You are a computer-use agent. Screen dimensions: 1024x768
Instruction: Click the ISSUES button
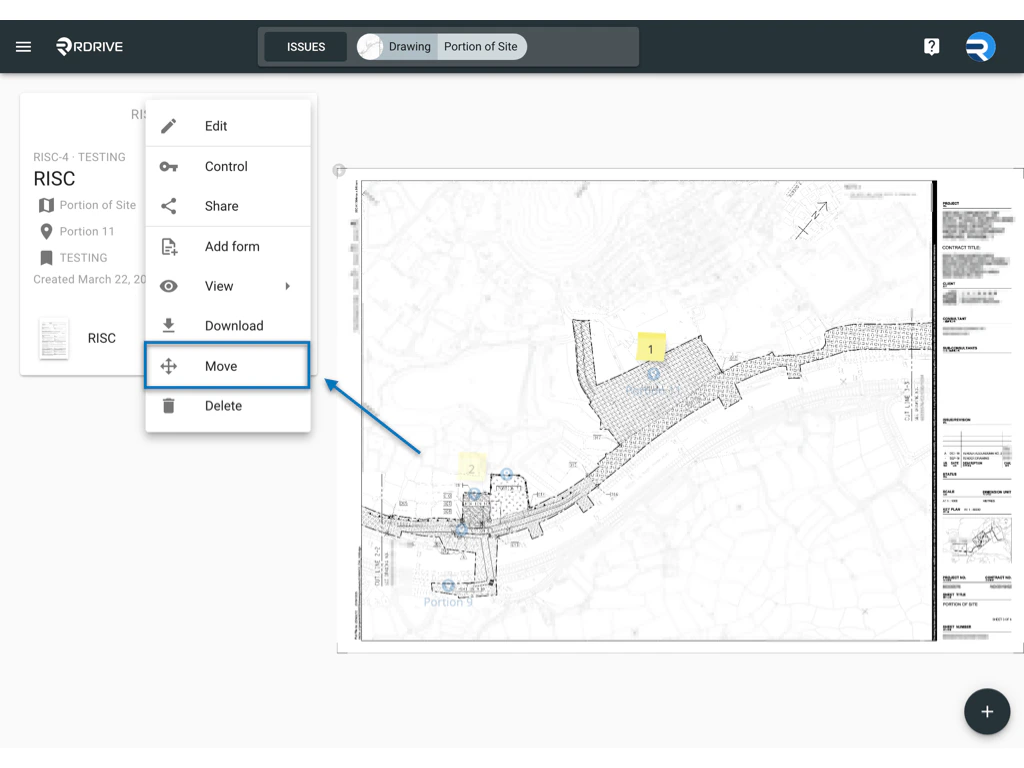[x=305, y=46]
